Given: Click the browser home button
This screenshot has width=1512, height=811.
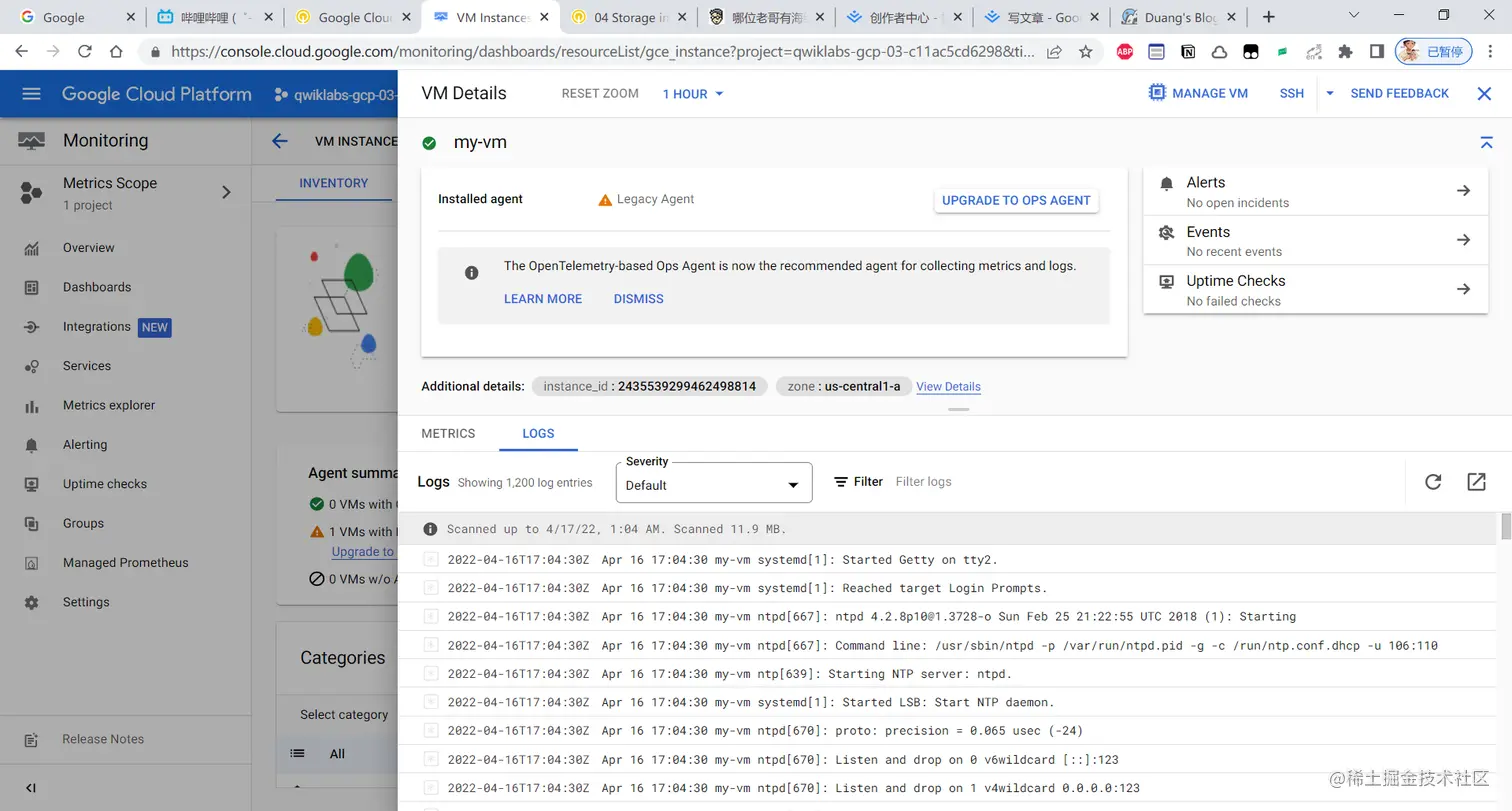Looking at the screenshot, I should 117,52.
